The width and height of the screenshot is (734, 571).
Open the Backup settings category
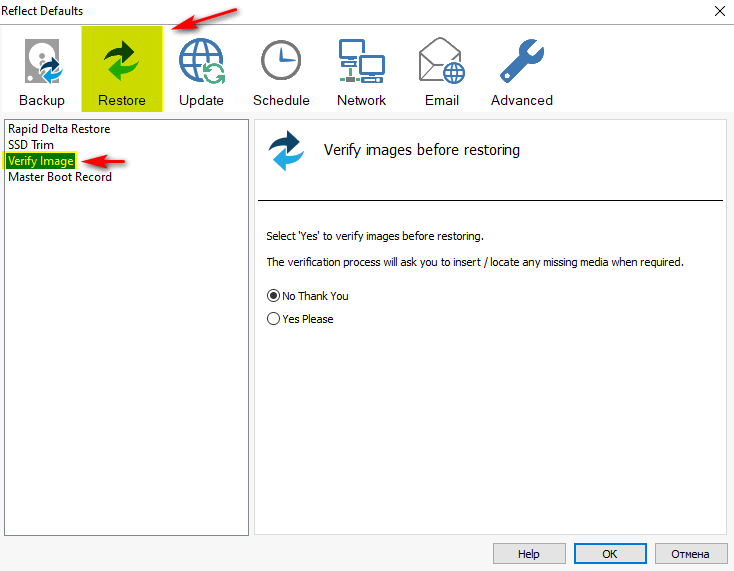point(42,70)
